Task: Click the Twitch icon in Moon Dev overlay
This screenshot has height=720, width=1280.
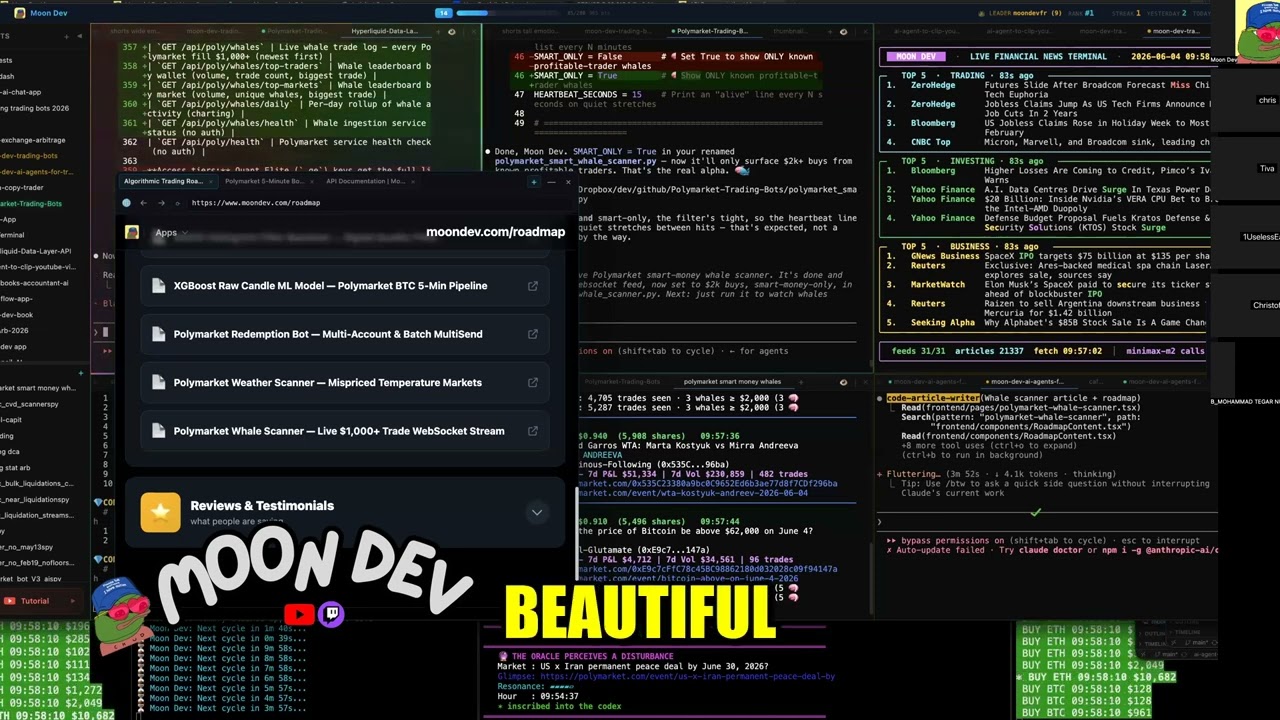Action: point(331,614)
